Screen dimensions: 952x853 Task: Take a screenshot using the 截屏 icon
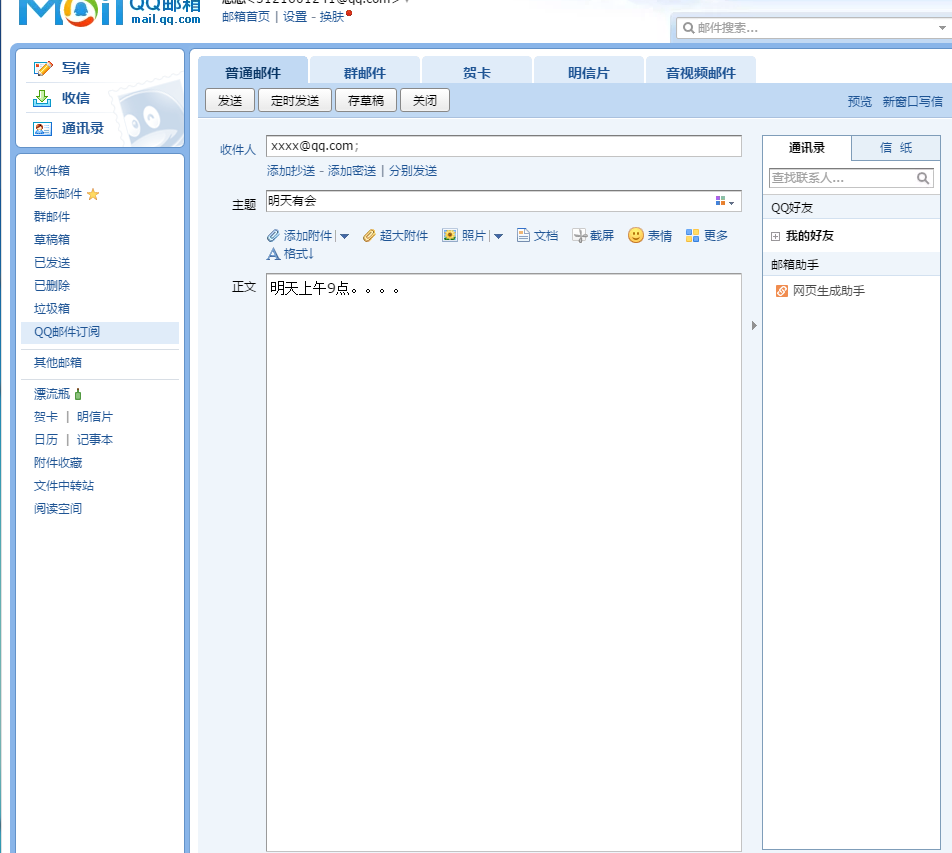[578, 235]
